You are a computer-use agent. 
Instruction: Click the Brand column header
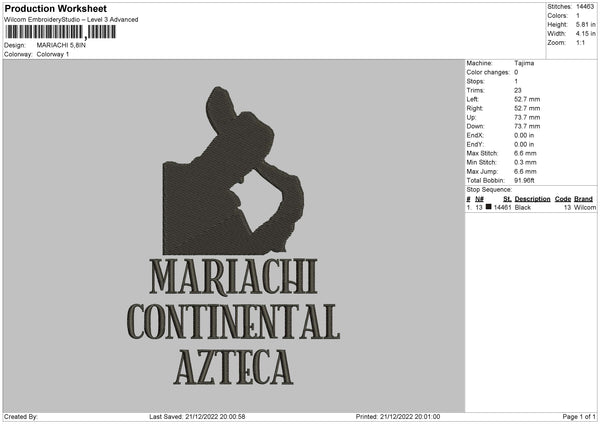click(583, 199)
